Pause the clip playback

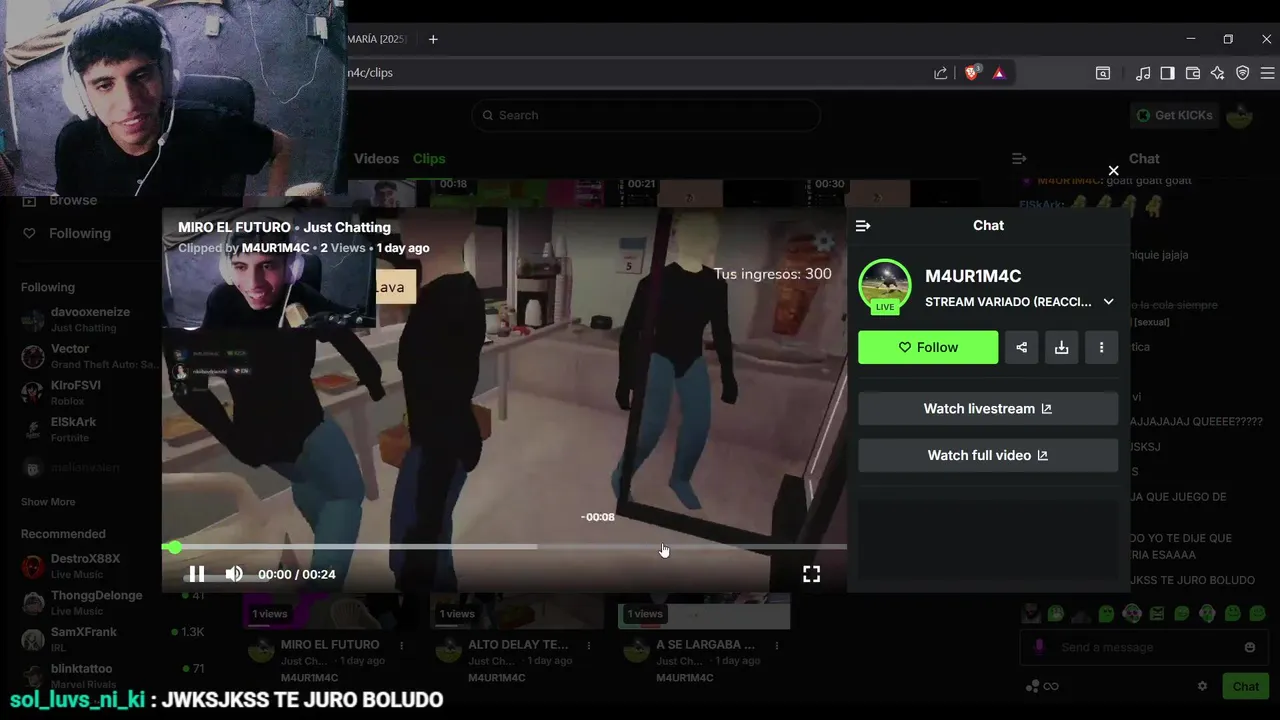click(x=197, y=574)
